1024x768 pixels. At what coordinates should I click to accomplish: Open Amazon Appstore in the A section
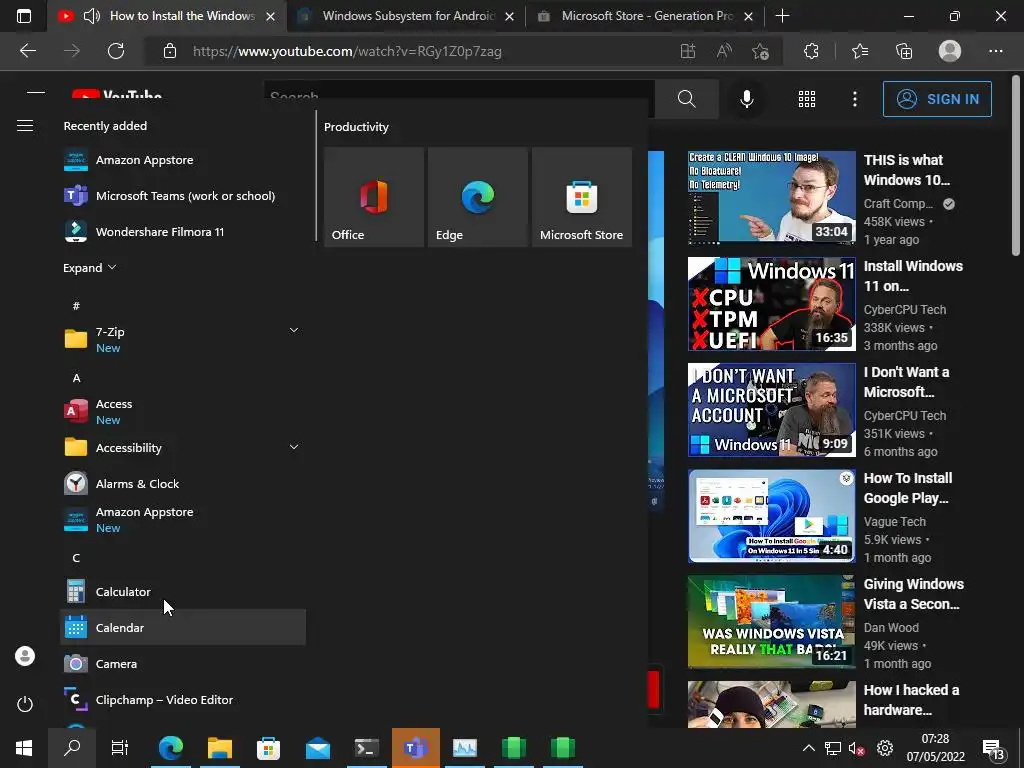(x=183, y=520)
